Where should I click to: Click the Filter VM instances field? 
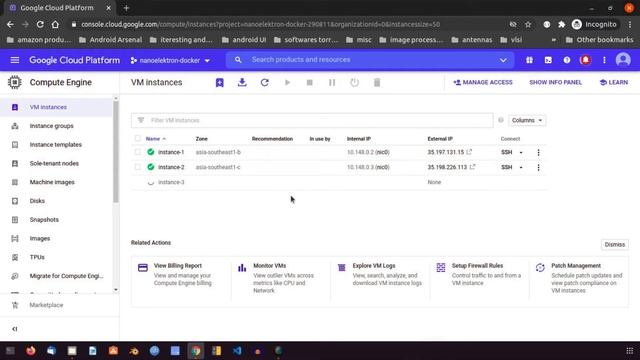(x=312, y=120)
